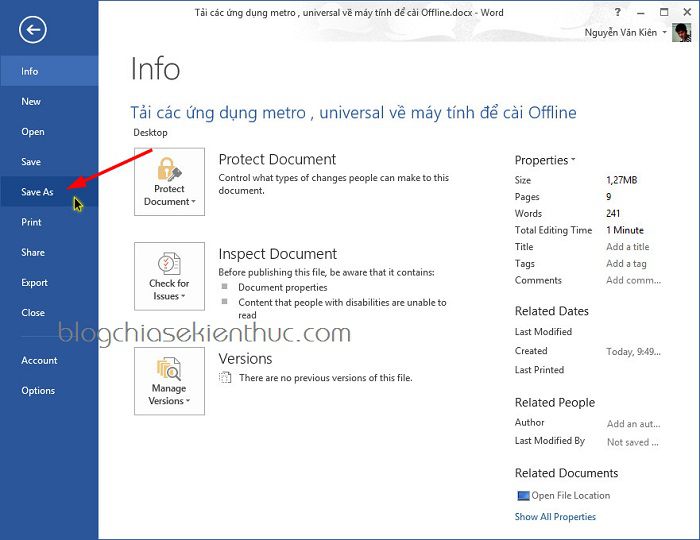
Task: Click the Versions heading
Action: 245,359
